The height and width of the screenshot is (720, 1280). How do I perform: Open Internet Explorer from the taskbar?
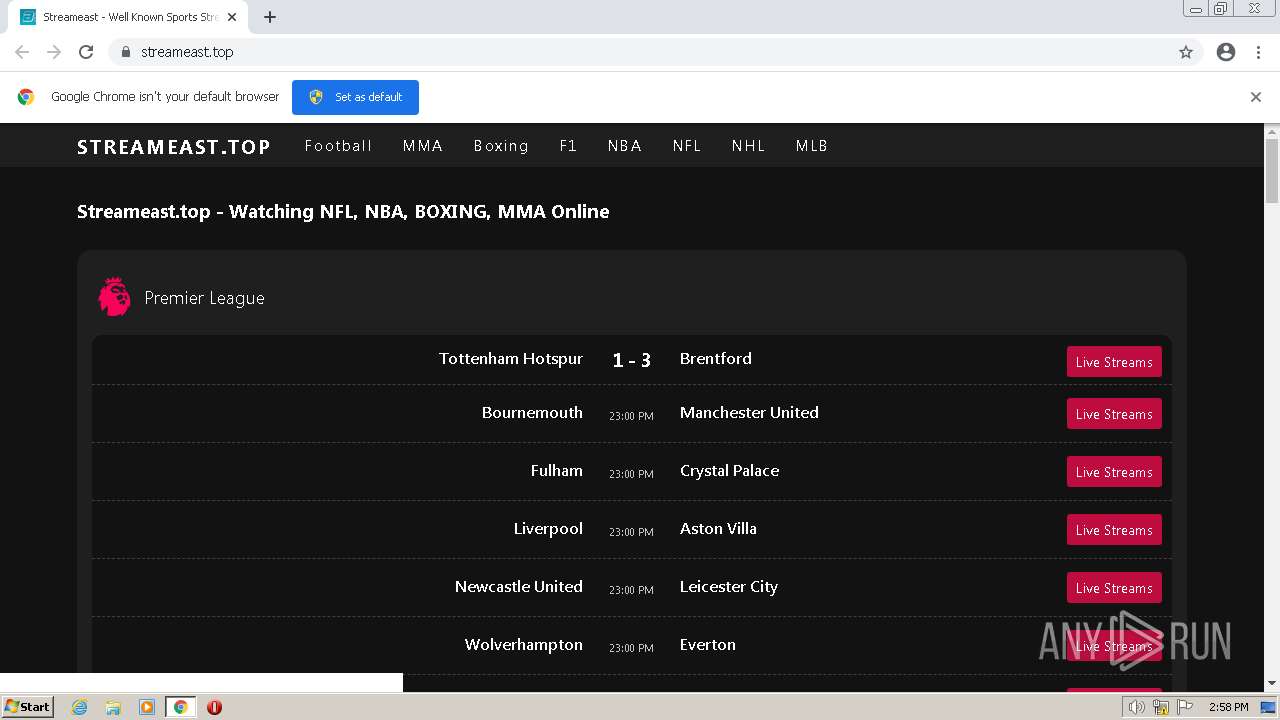click(80, 707)
